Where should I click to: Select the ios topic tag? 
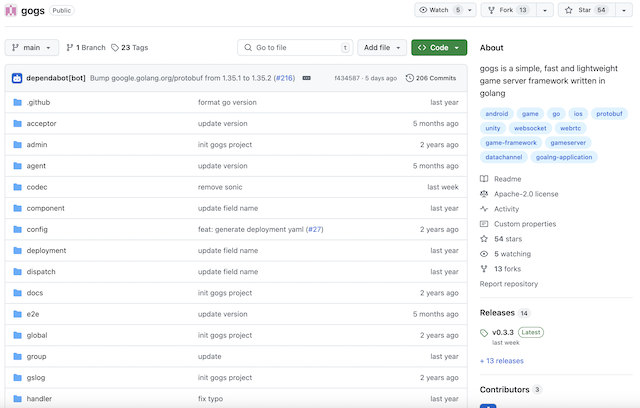578,114
